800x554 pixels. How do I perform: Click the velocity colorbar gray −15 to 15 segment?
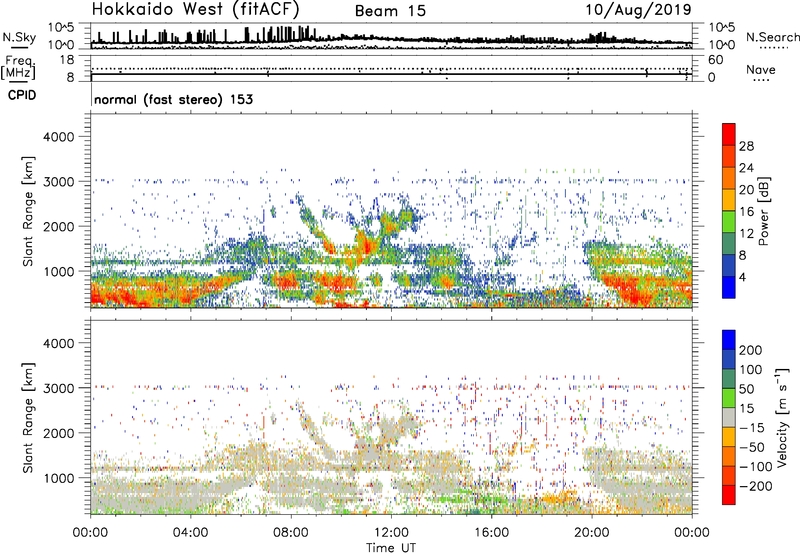(729, 418)
